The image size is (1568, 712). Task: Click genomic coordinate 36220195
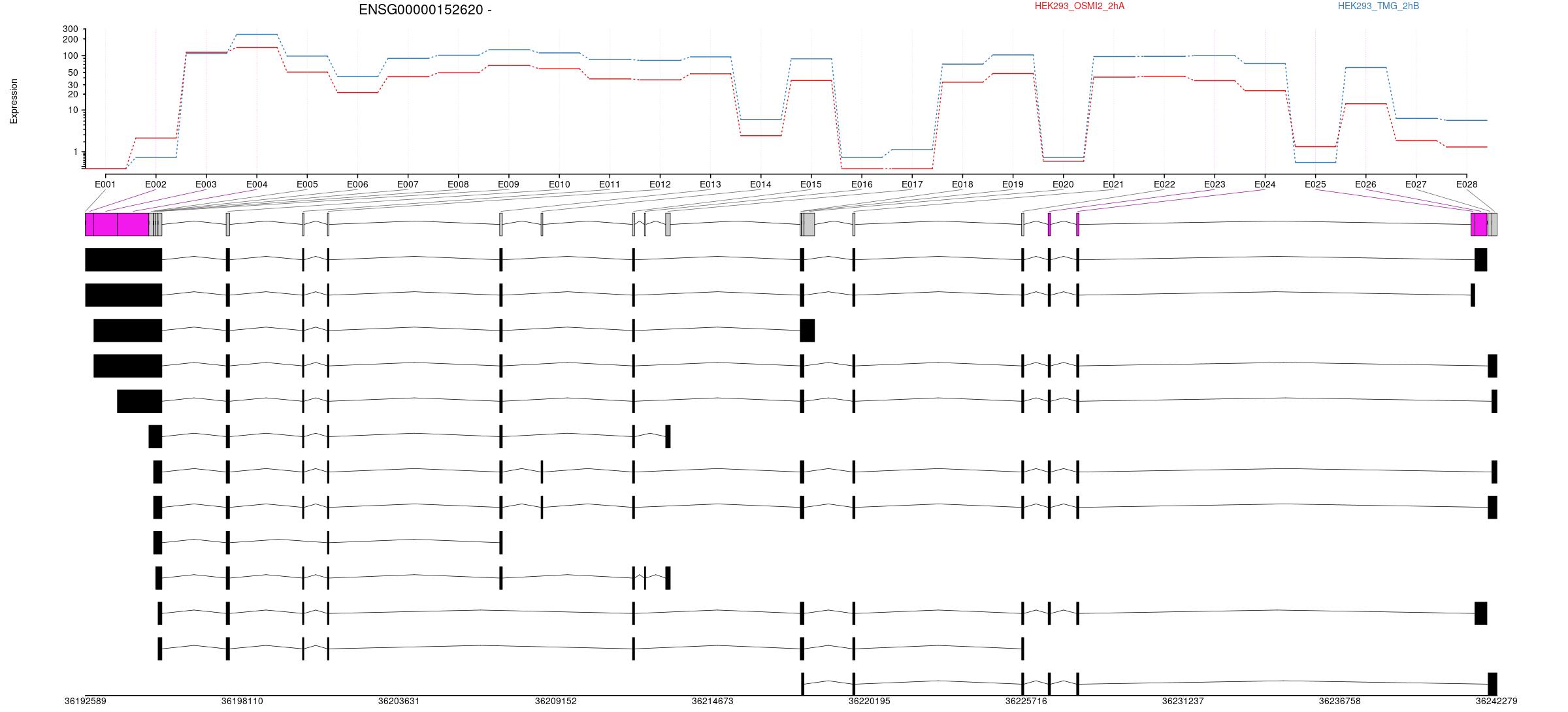[x=869, y=701]
